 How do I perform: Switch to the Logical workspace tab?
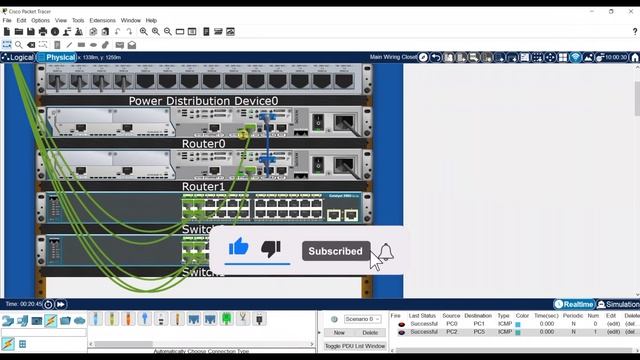(18, 58)
